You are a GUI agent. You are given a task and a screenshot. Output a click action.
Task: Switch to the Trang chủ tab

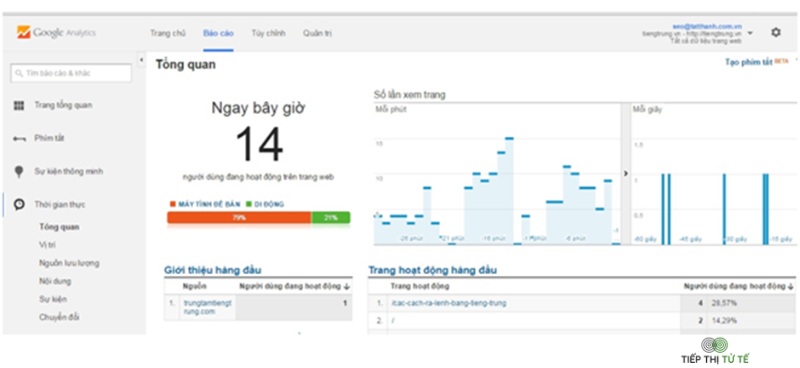tap(167, 33)
